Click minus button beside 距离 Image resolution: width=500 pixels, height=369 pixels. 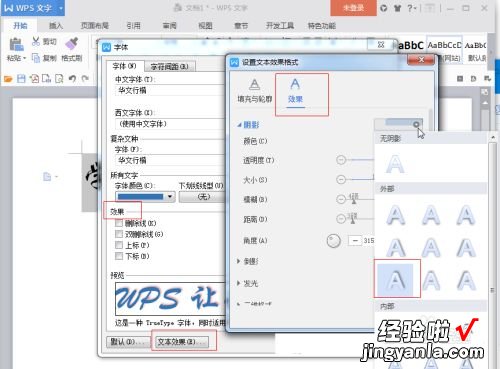(341, 219)
